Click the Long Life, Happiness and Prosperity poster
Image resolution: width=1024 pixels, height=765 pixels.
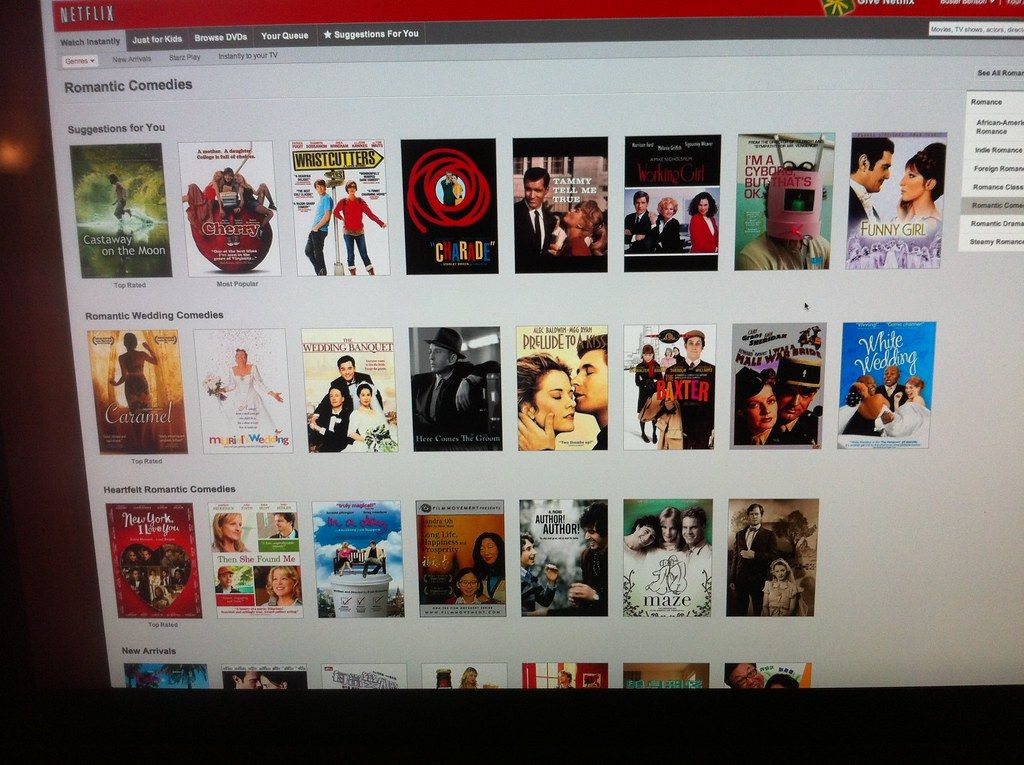click(x=461, y=559)
